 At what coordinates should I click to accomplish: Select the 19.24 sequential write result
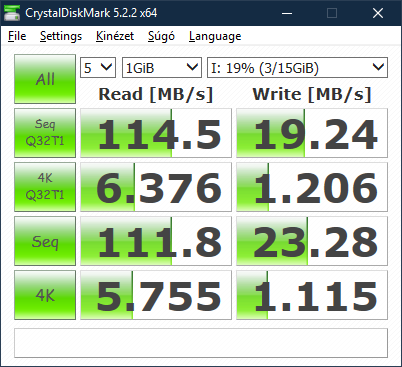pos(312,133)
